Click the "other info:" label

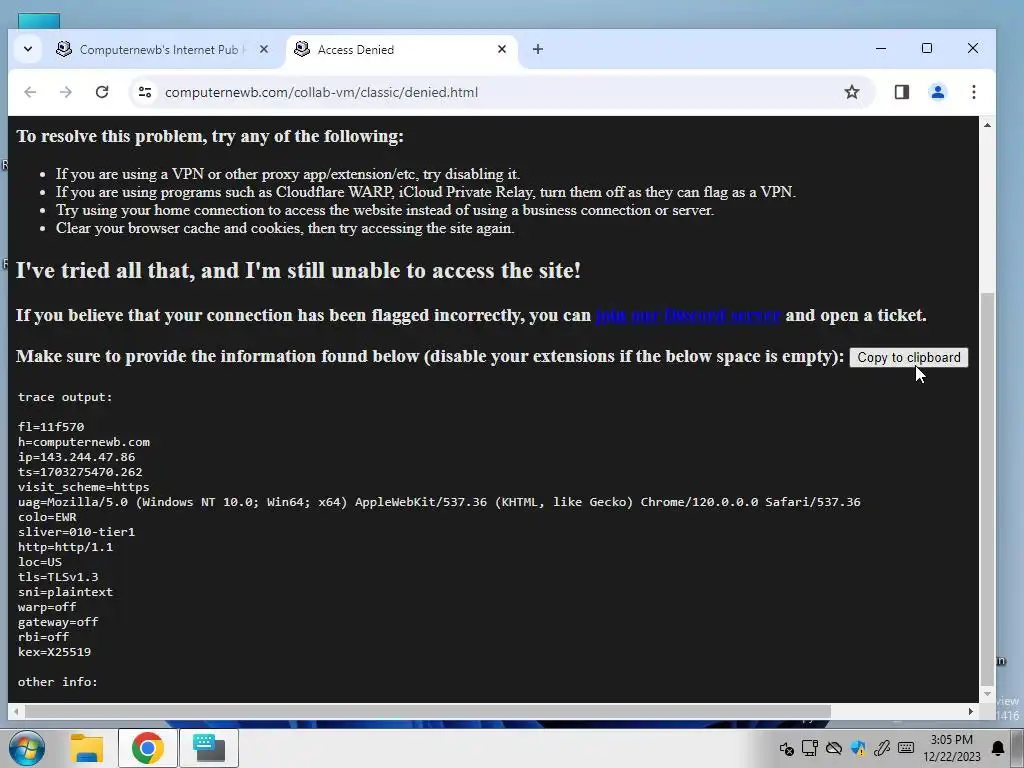click(57, 682)
